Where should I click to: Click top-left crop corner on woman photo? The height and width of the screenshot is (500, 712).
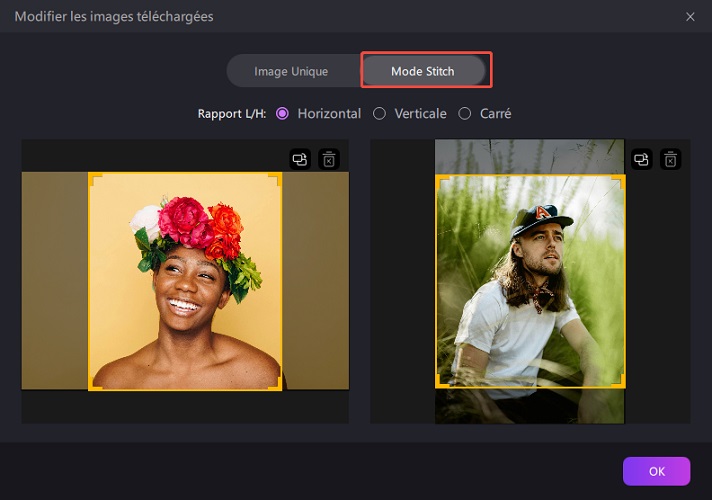pos(95,179)
